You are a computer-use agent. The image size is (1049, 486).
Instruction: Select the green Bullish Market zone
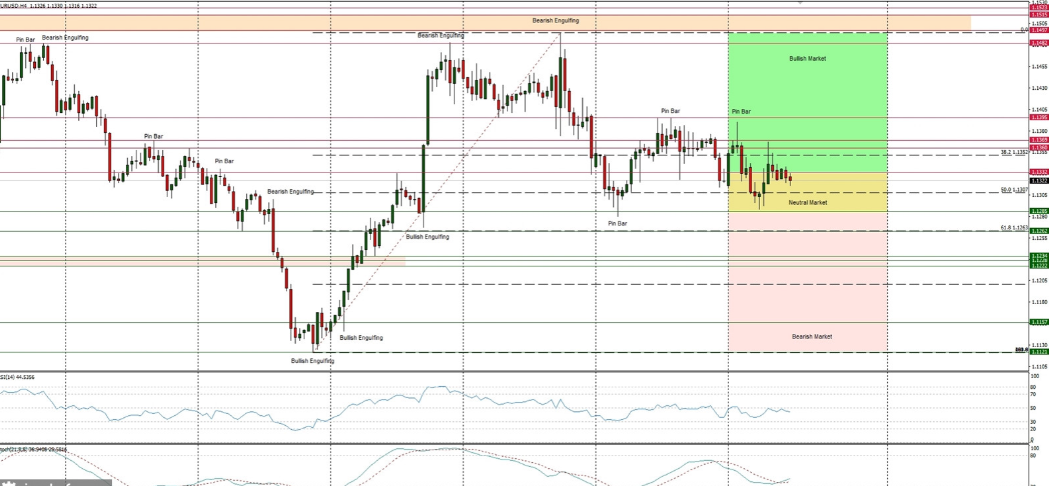[807, 100]
